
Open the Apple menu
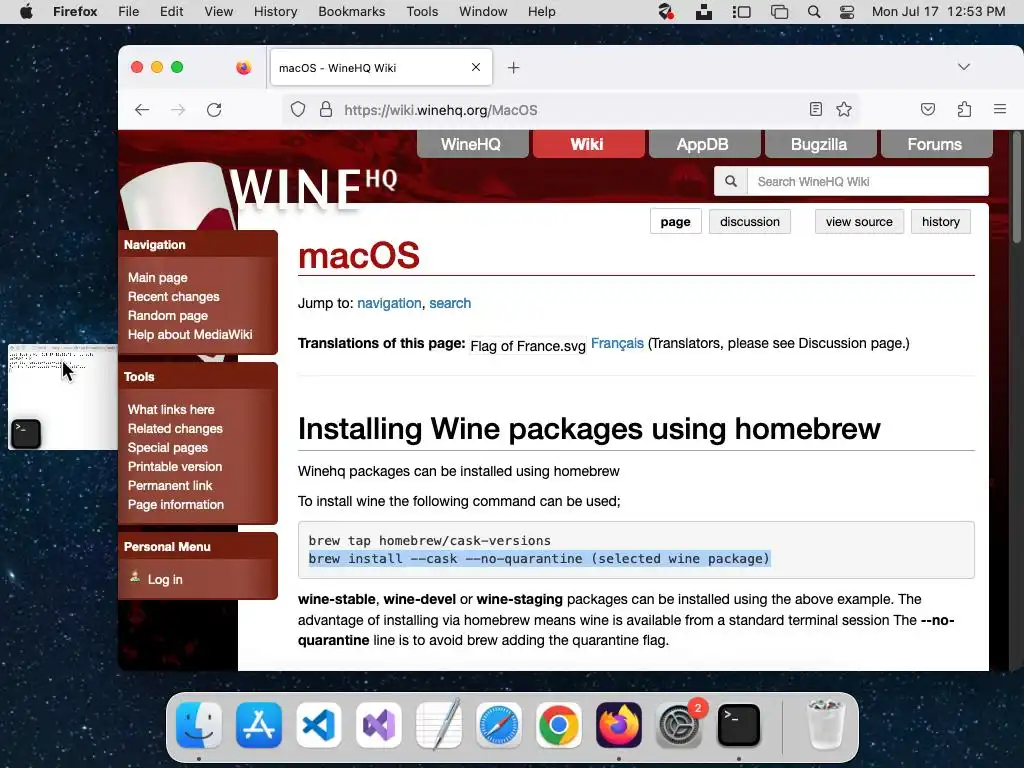tap(26, 12)
